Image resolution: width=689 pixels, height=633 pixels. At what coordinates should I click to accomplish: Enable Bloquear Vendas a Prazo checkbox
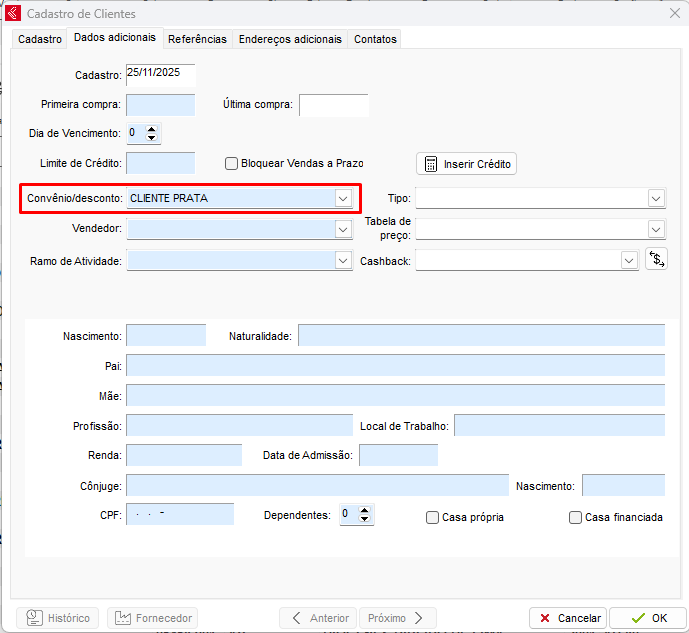click(231, 163)
